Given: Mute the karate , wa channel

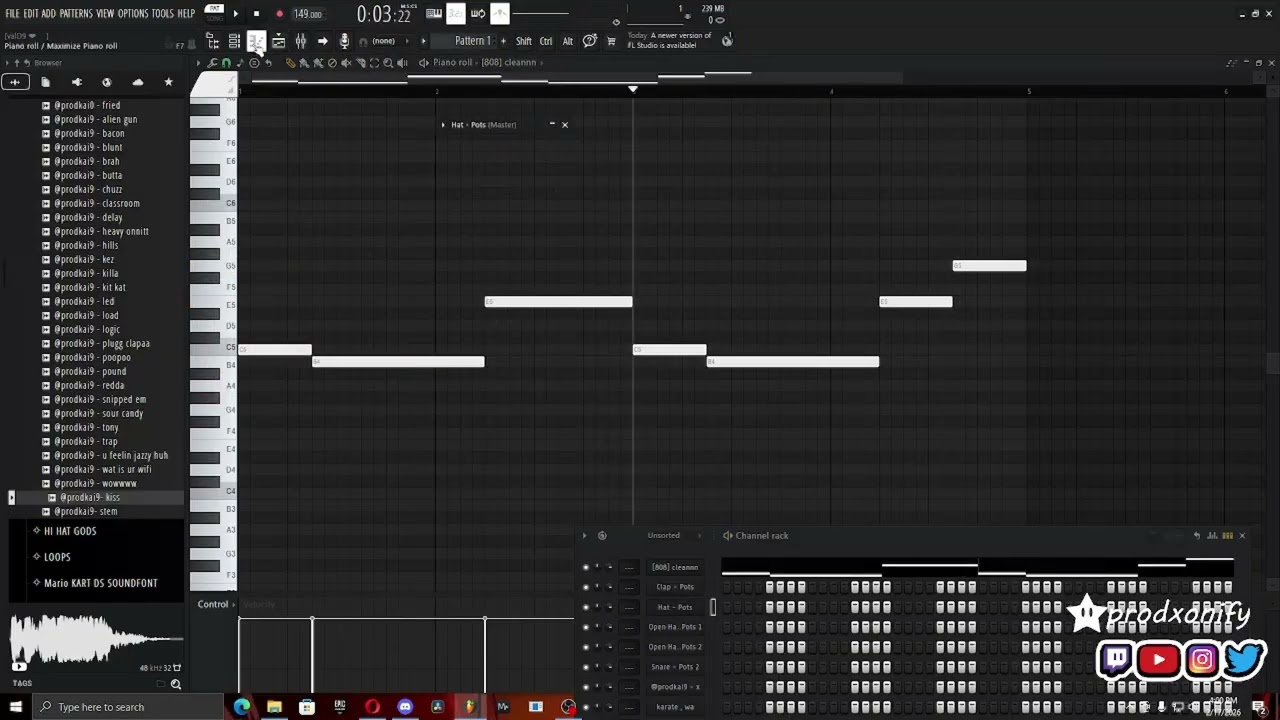Looking at the screenshot, I should [586, 707].
